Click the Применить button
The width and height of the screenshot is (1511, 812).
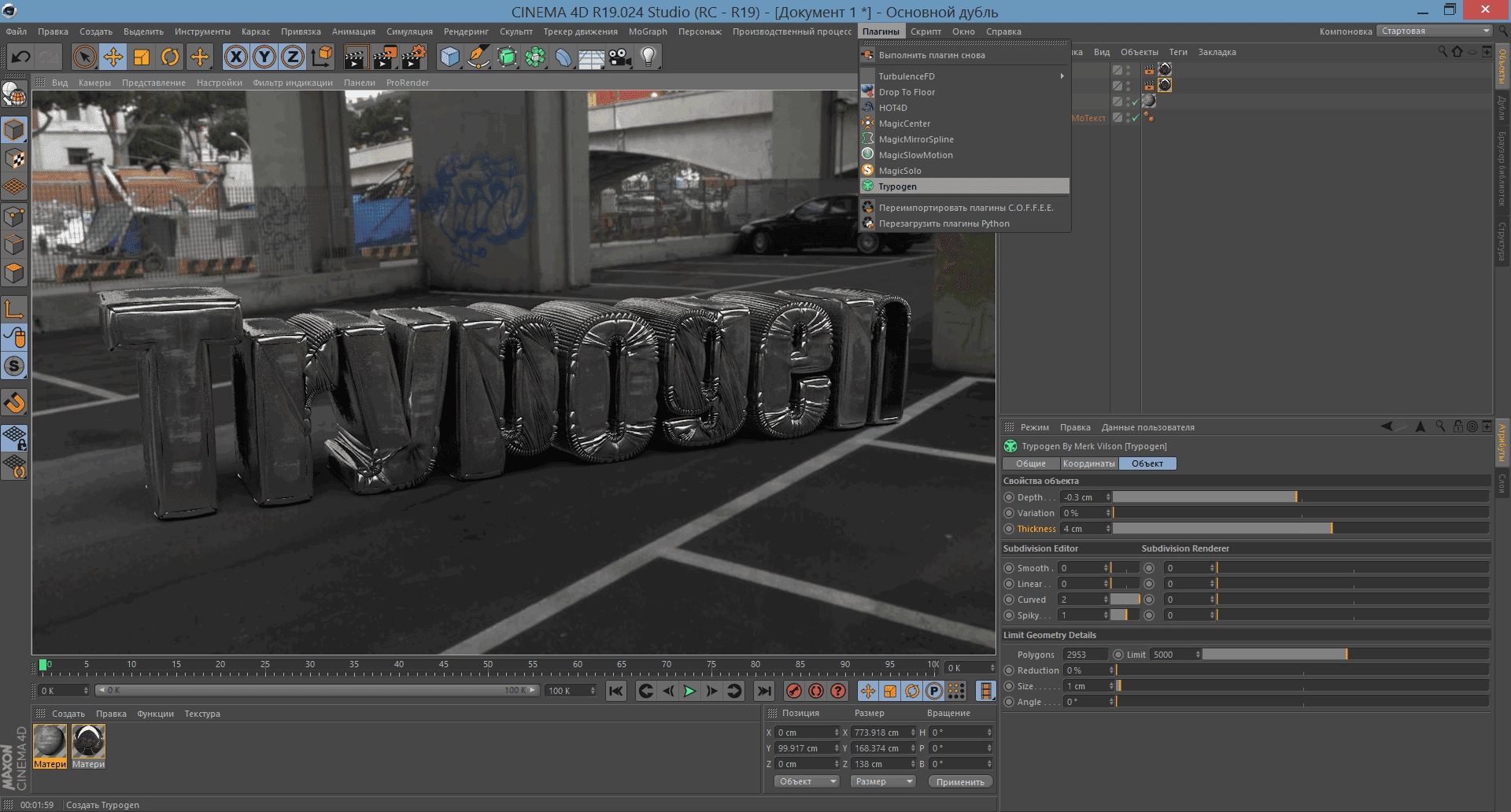[x=960, y=781]
